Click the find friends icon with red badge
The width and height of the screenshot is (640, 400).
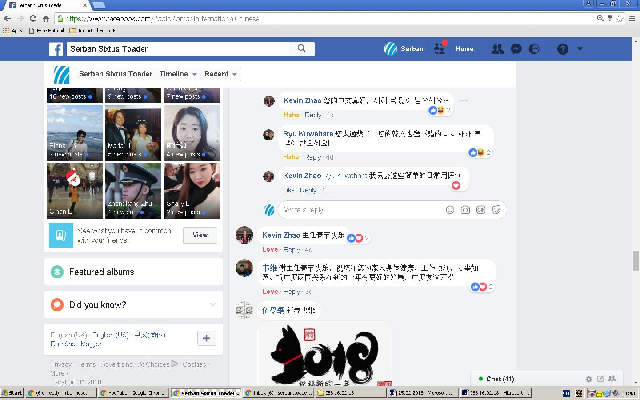440,48
